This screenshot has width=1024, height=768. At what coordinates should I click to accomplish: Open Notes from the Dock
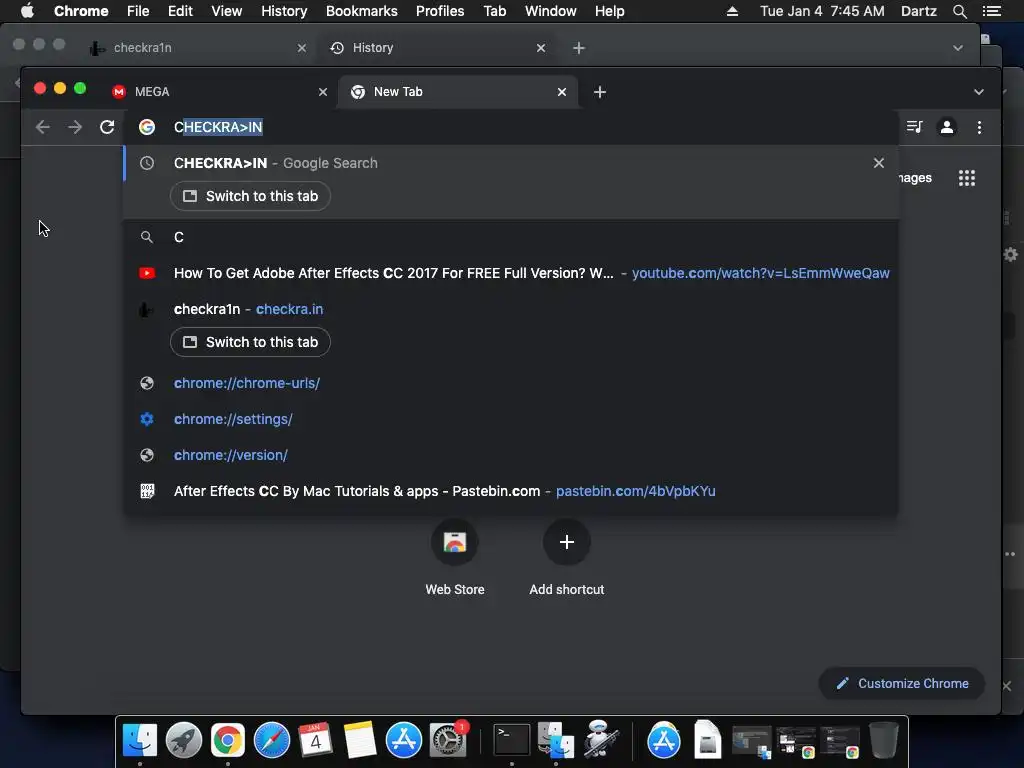[x=360, y=740]
